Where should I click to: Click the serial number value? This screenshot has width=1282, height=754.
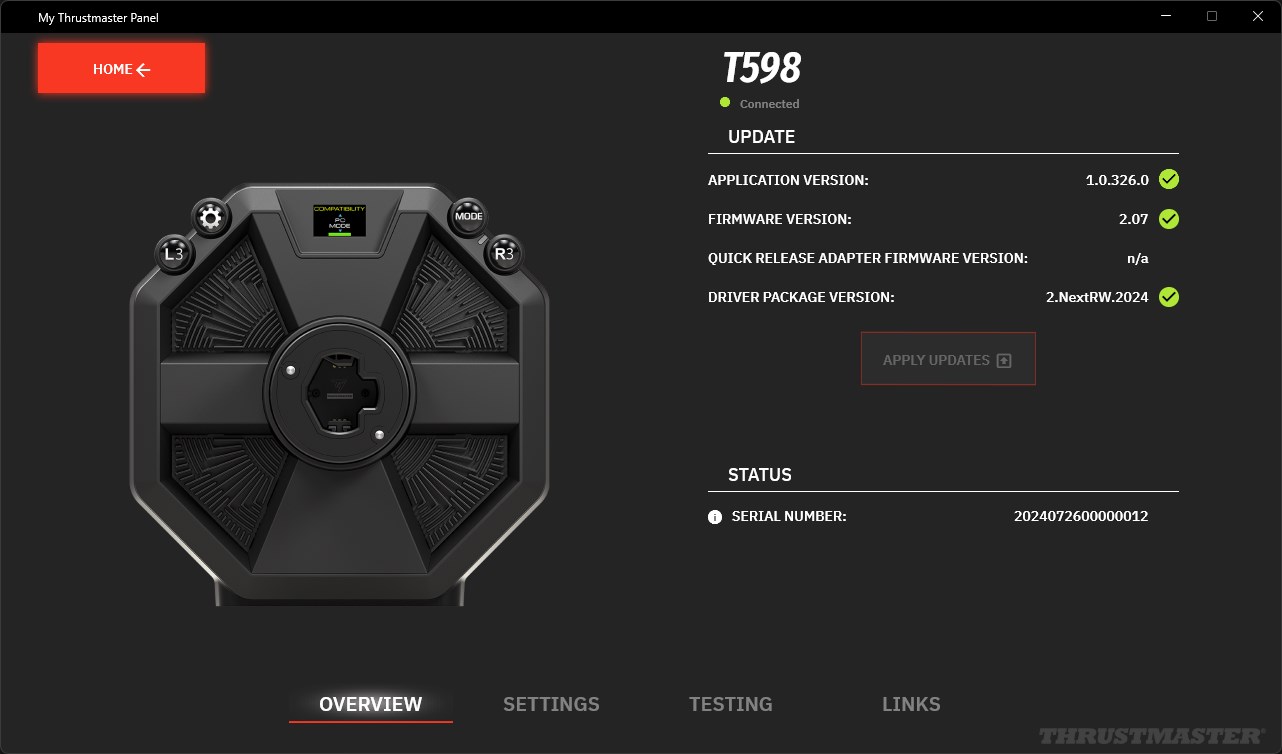[1081, 517]
